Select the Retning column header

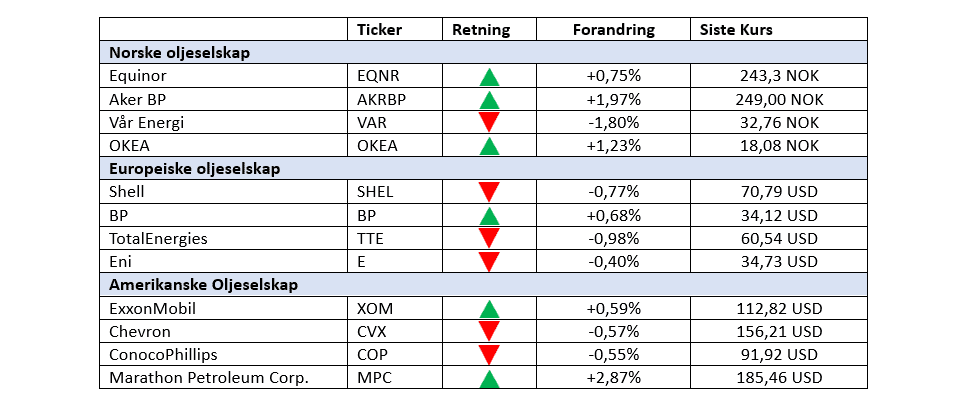(480, 30)
